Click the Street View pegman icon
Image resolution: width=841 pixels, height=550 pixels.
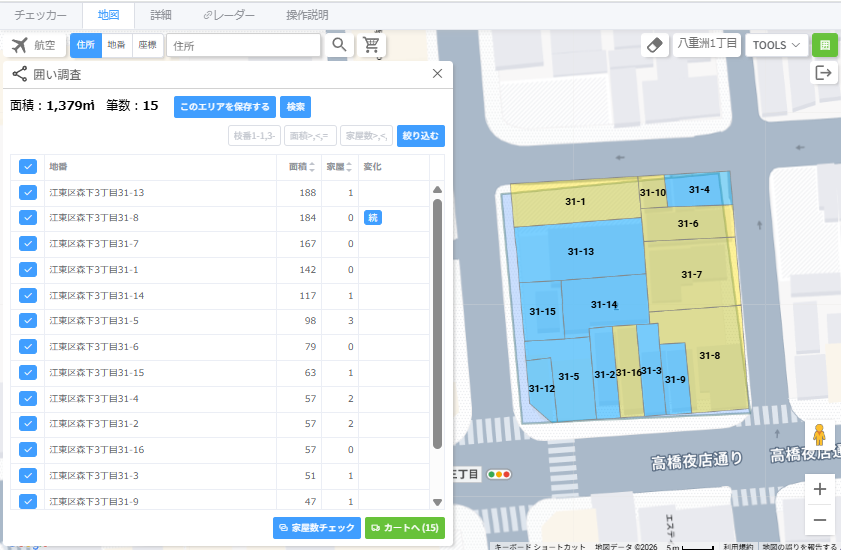click(819, 435)
